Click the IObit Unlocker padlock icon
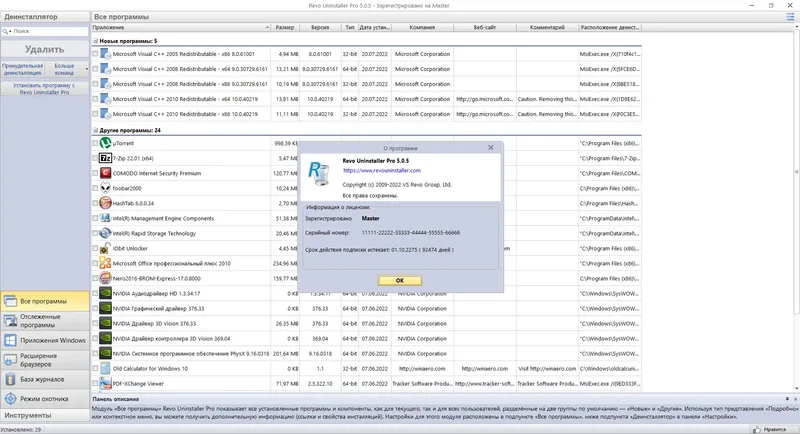Viewport: 800px width, 434px height. tap(105, 248)
